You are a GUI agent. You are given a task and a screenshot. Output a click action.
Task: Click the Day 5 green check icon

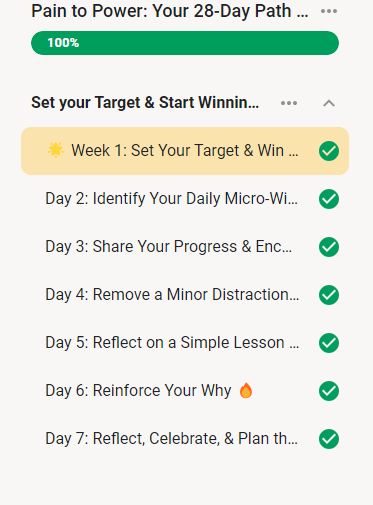(329, 343)
